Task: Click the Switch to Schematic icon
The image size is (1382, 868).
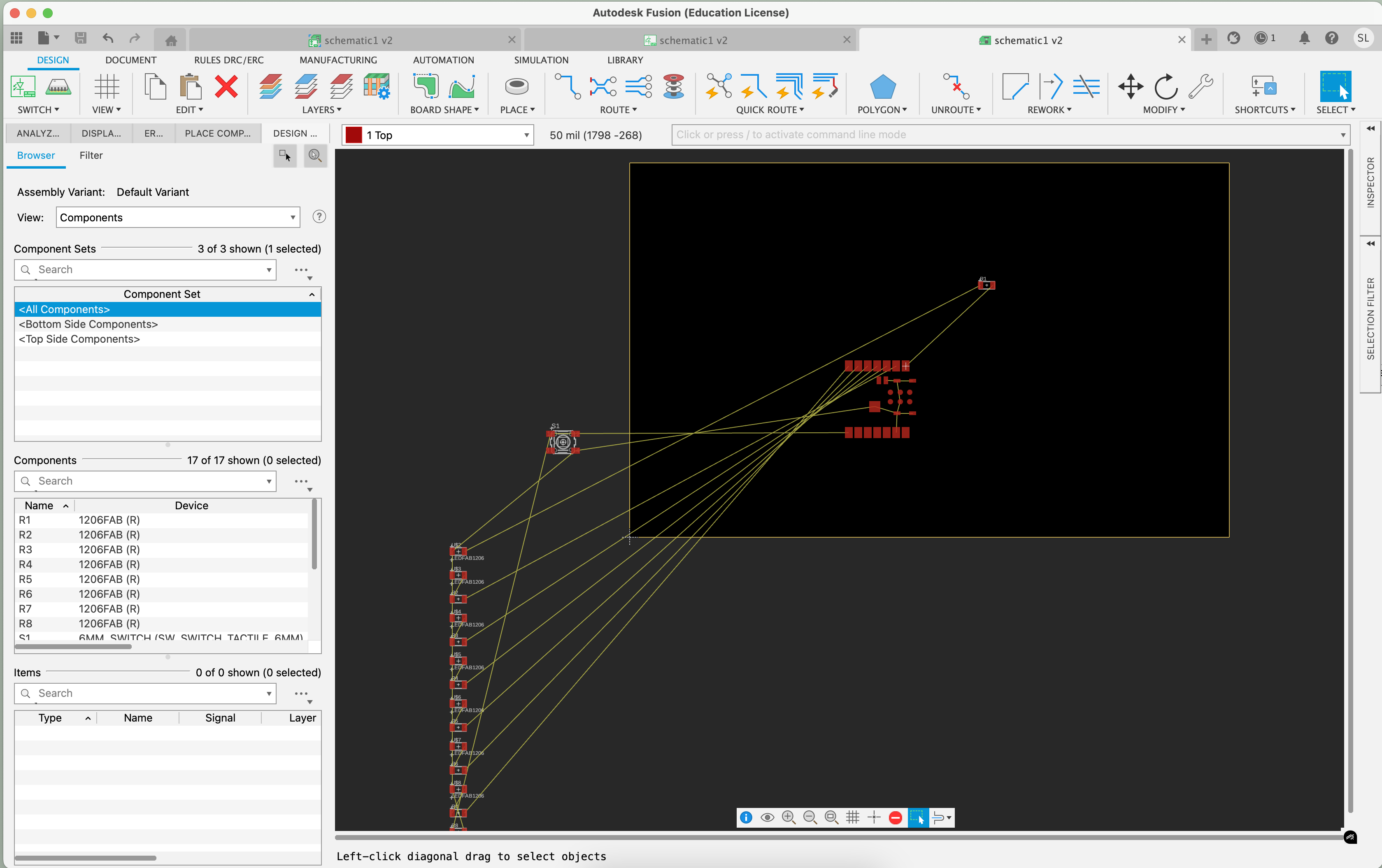Action: (x=23, y=87)
